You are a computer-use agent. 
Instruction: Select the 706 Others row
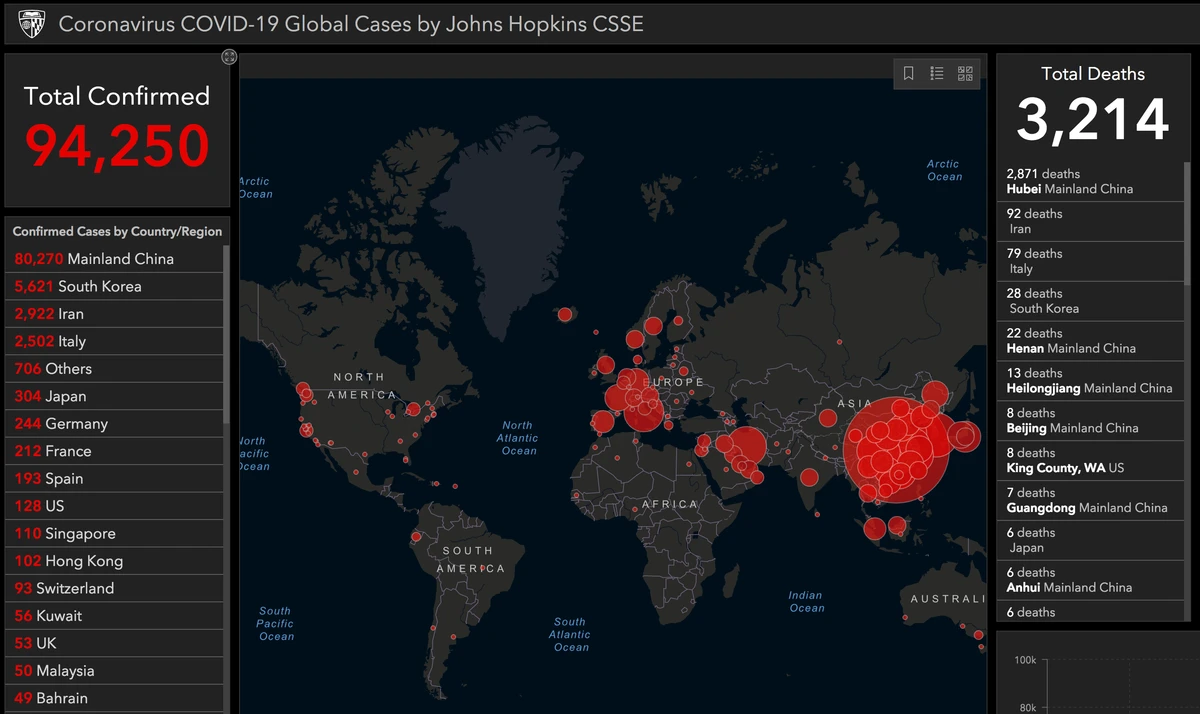pyautogui.click(x=116, y=369)
